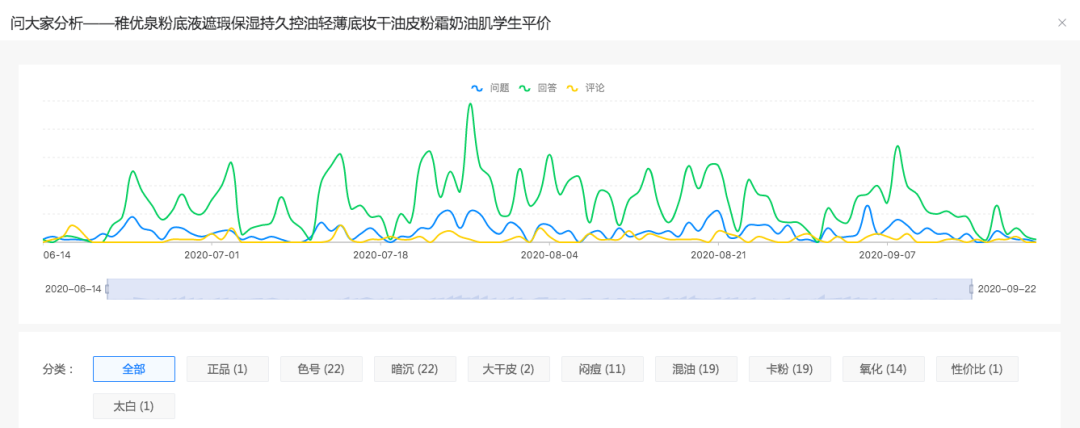Screen dimensions: 1080x428
Task: Toggle the 评论 legend series
Action: (x=585, y=88)
